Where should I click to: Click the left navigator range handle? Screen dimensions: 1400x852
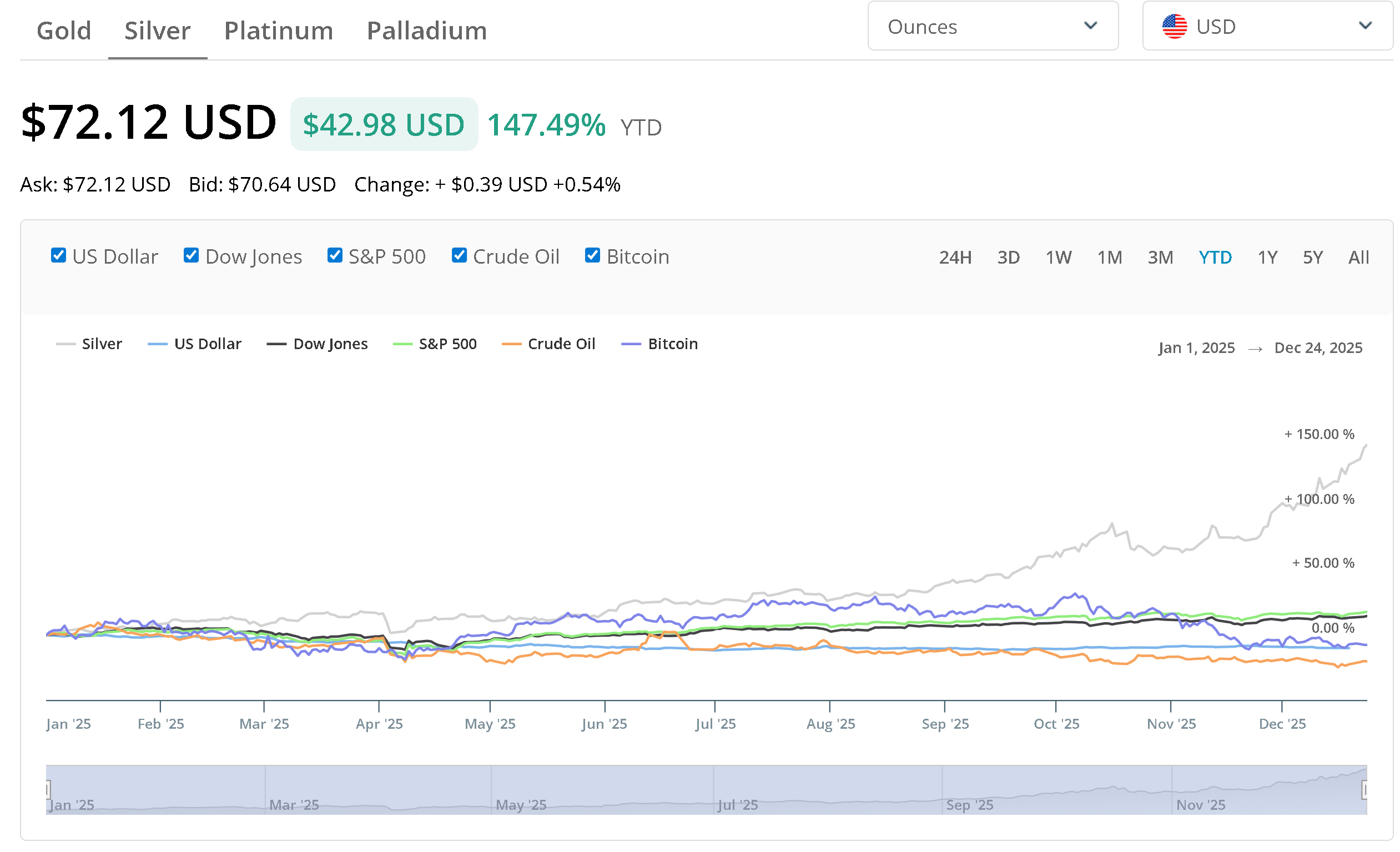48,789
